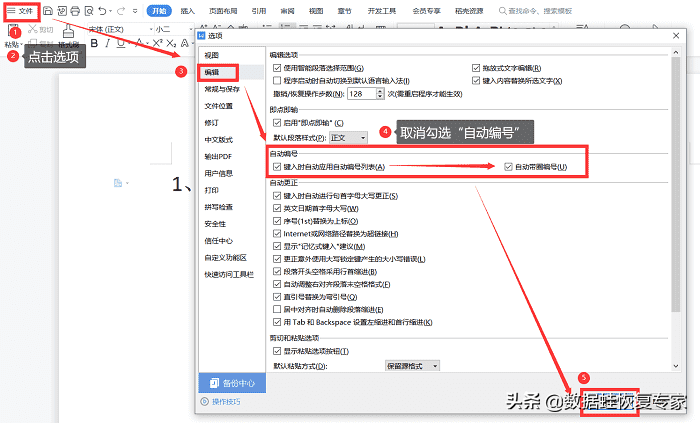Select 常规与保存 in the options sidebar
Viewport: 700px width, 423px height.
[222, 89]
